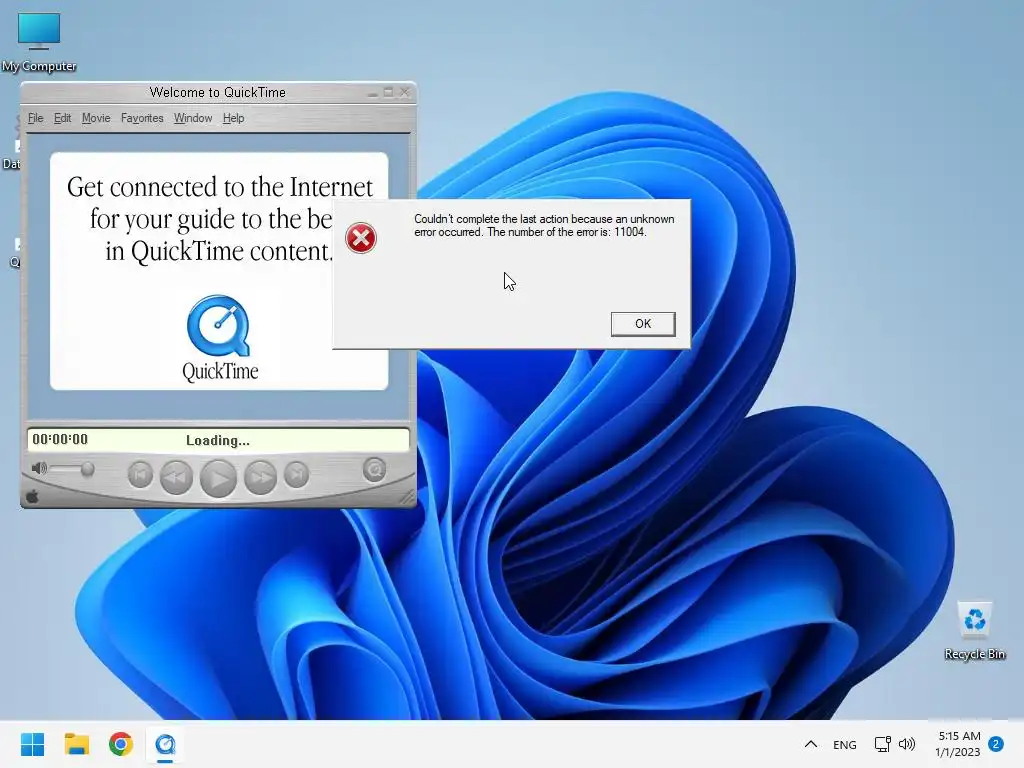Launch Google Chrome from the taskbar

pyautogui.click(x=121, y=744)
